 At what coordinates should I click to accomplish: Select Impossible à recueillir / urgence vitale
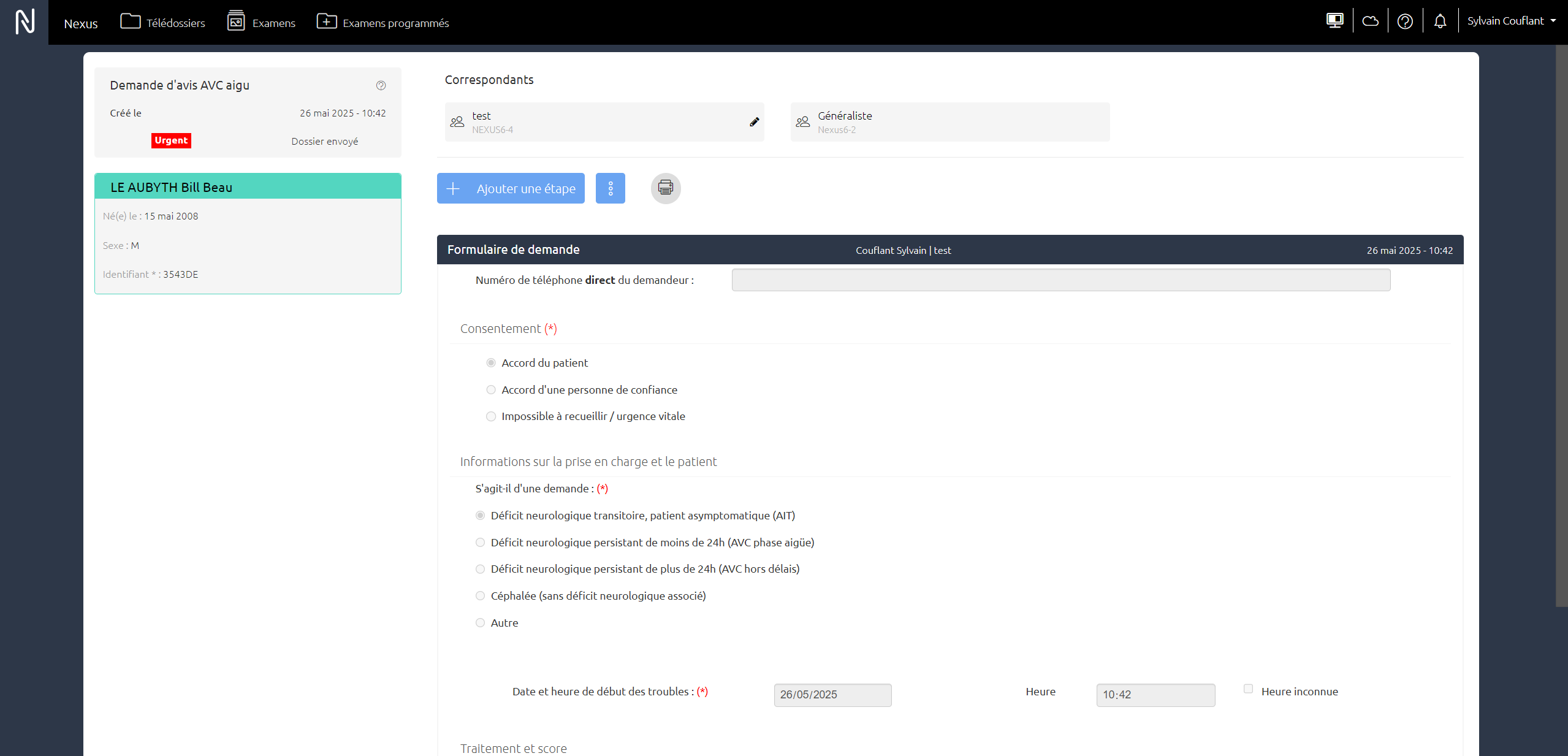(491, 416)
